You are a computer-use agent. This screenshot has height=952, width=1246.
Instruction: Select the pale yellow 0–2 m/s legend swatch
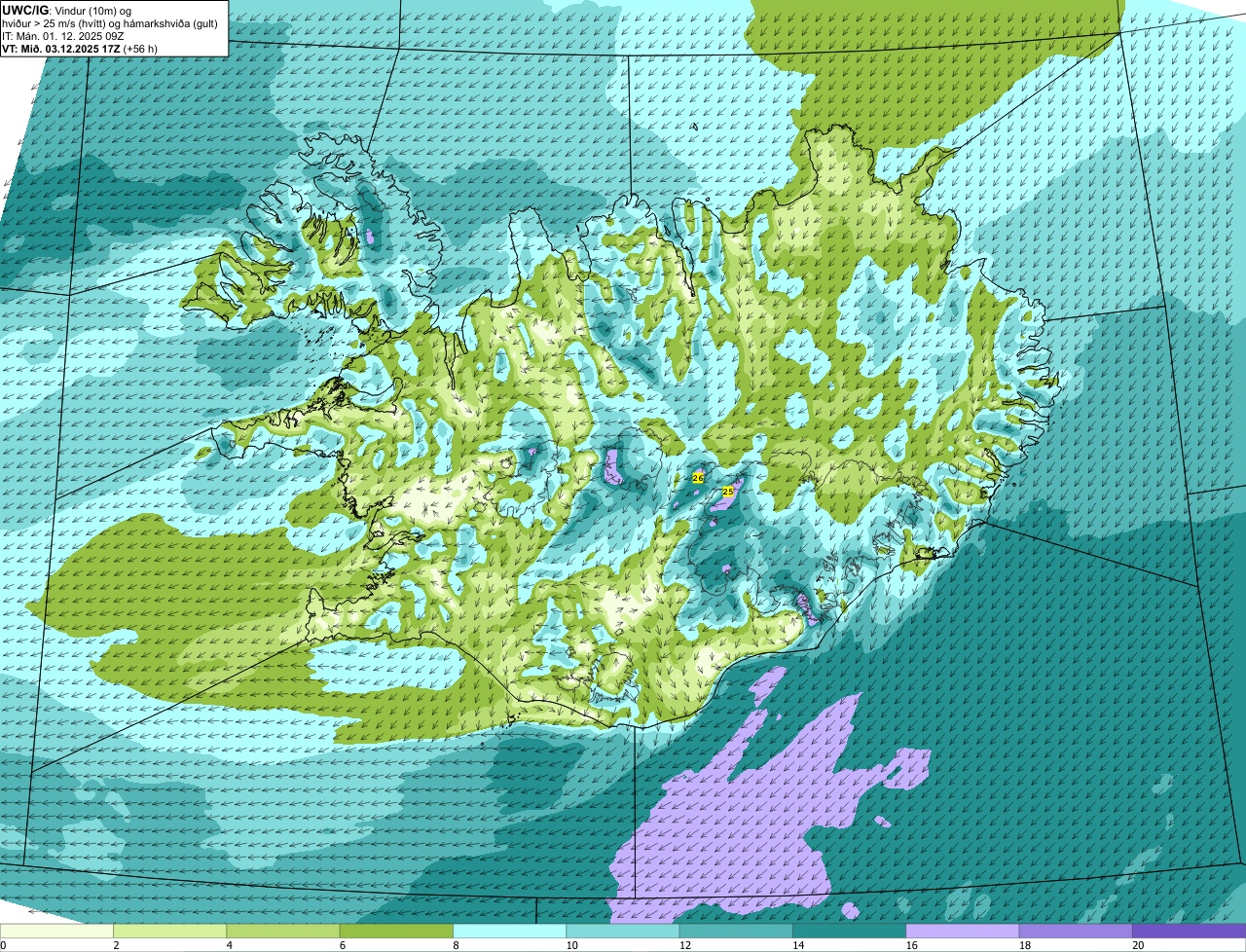[x=56, y=931]
